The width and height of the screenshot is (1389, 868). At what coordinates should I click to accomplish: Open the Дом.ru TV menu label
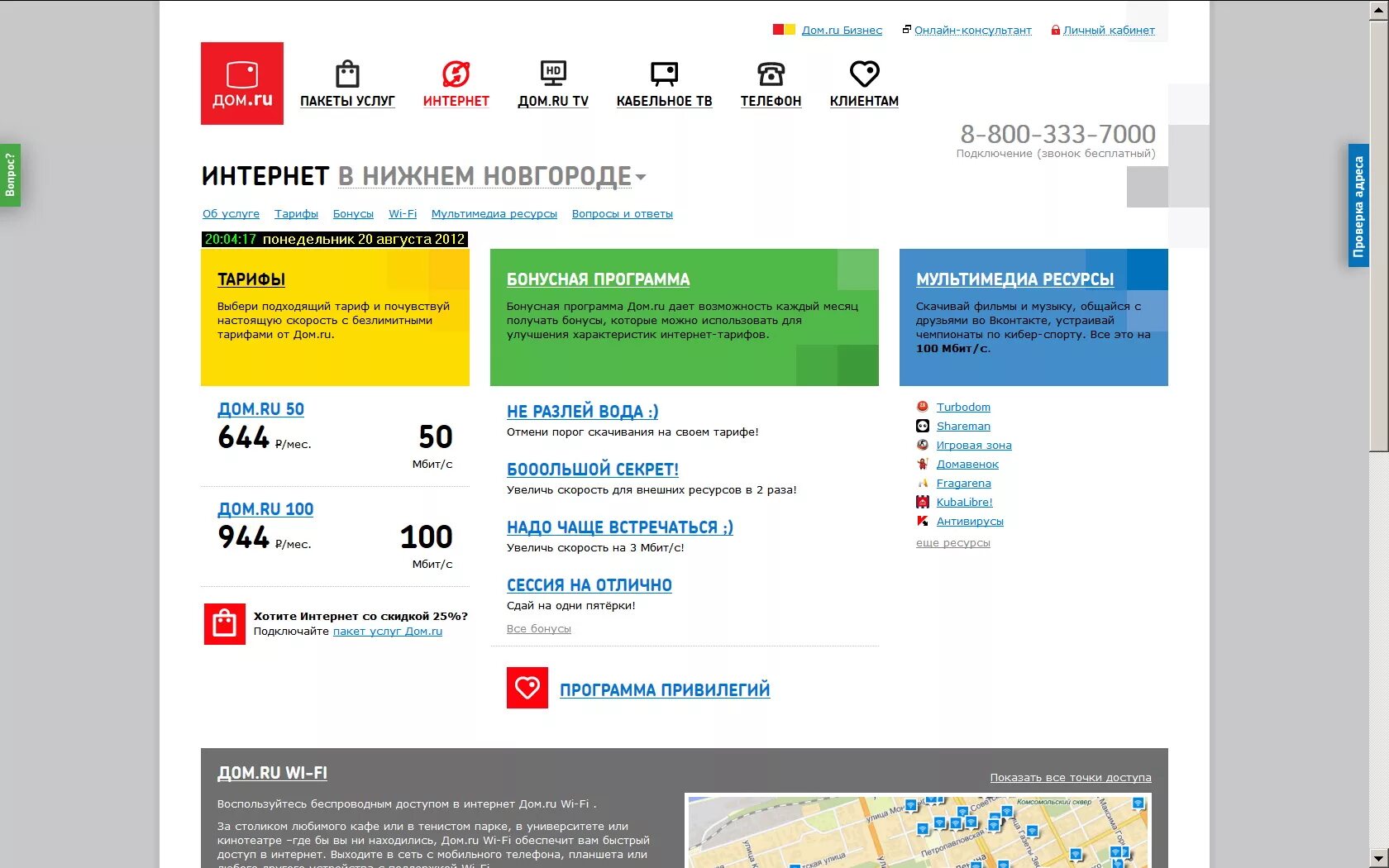tap(553, 101)
